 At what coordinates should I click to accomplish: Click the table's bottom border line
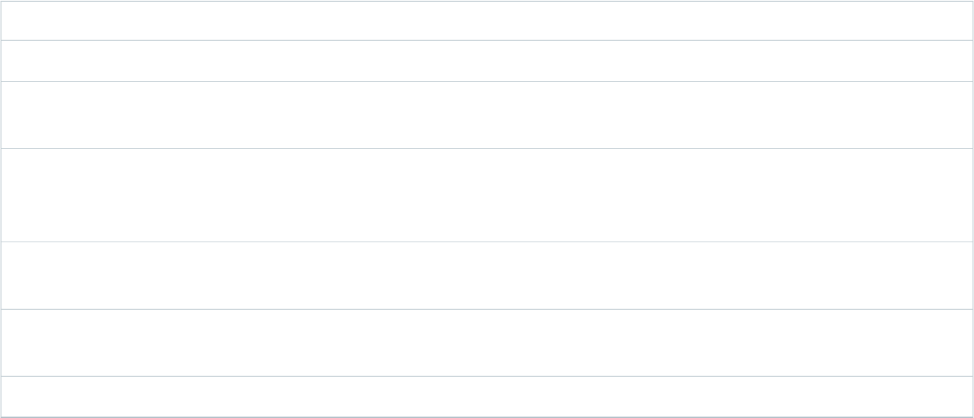(487, 416)
